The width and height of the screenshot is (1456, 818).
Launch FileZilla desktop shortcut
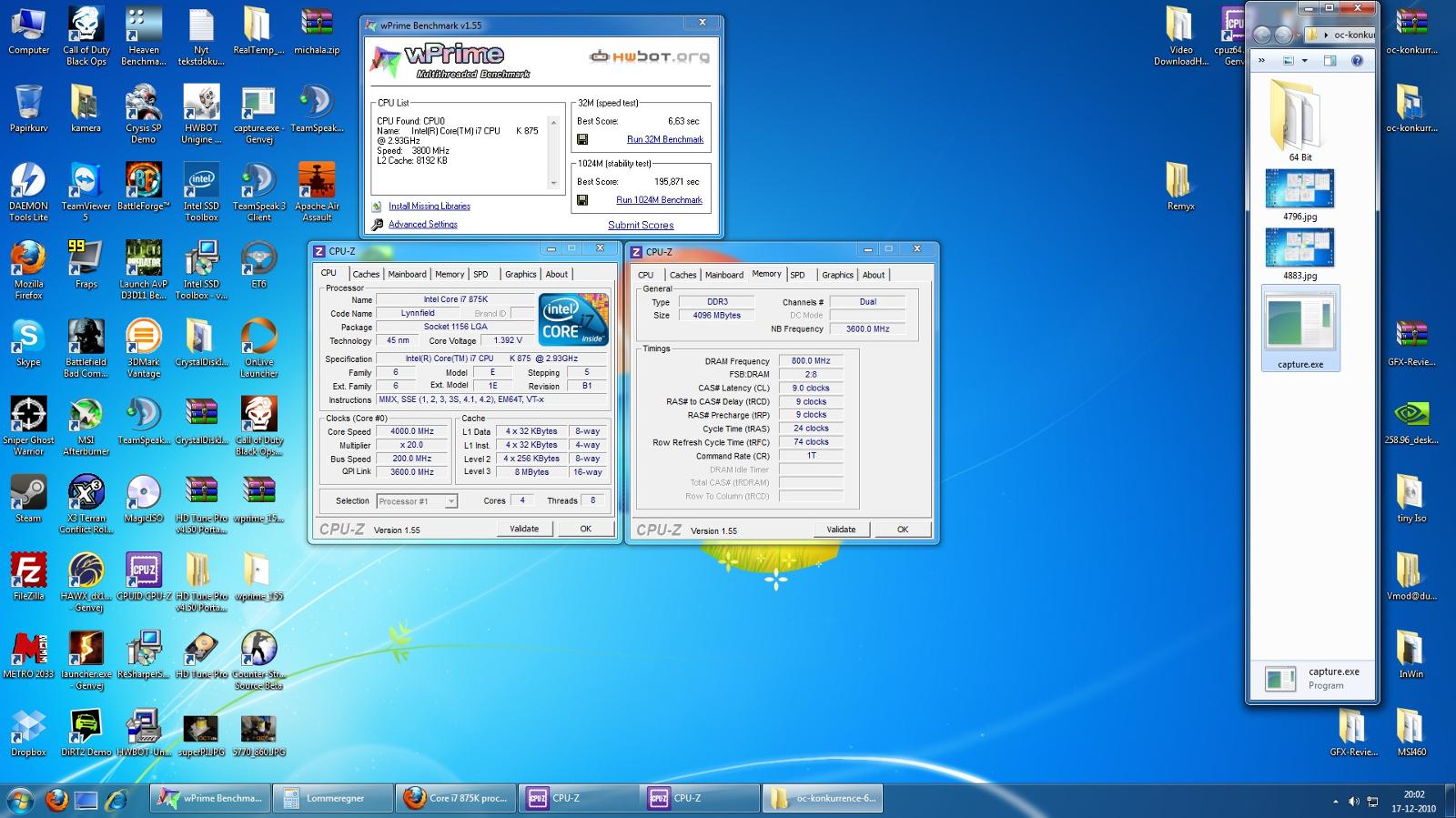[x=28, y=577]
